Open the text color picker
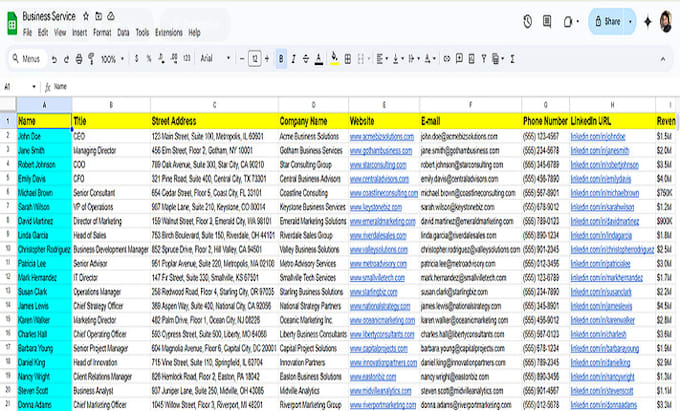 point(319,59)
